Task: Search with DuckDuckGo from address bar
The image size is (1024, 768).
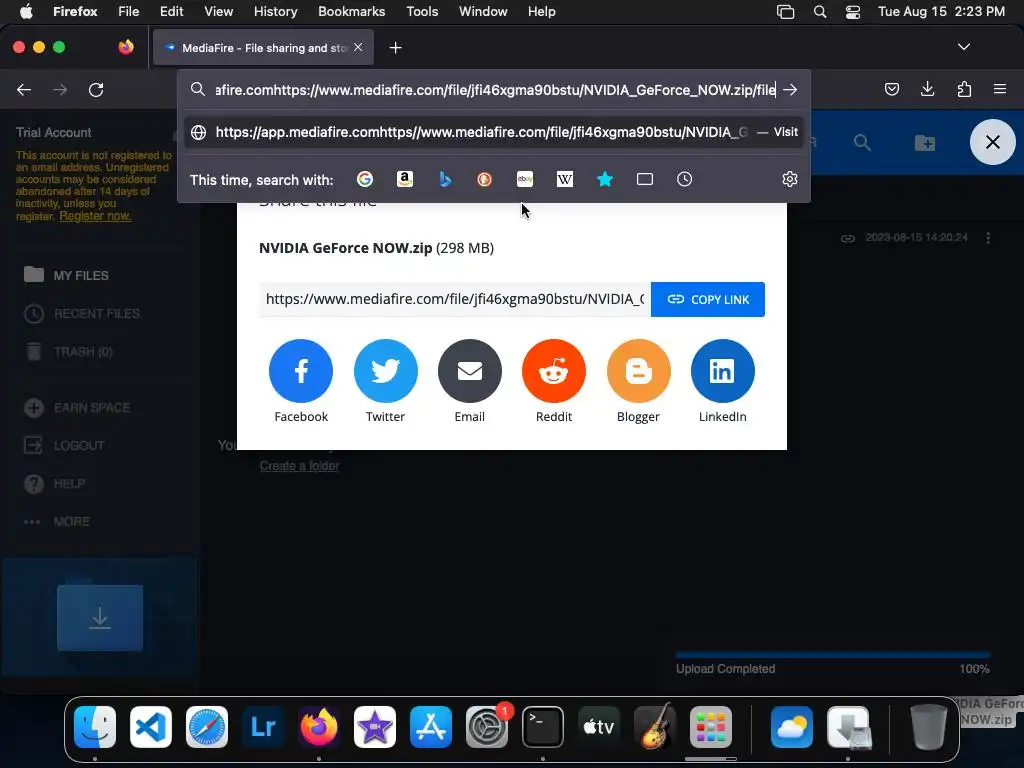Action: [x=485, y=179]
